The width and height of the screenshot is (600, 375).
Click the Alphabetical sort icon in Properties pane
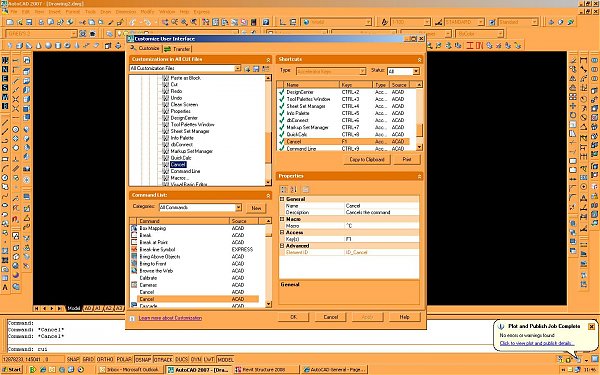point(293,189)
